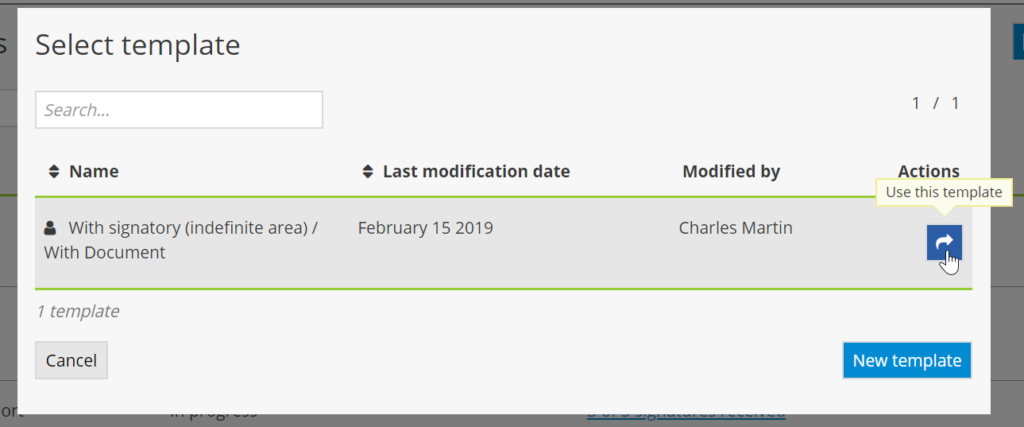The height and width of the screenshot is (427, 1024).
Task: Click the blue button behind dialog's top-right edge
Action: pos(1018,42)
